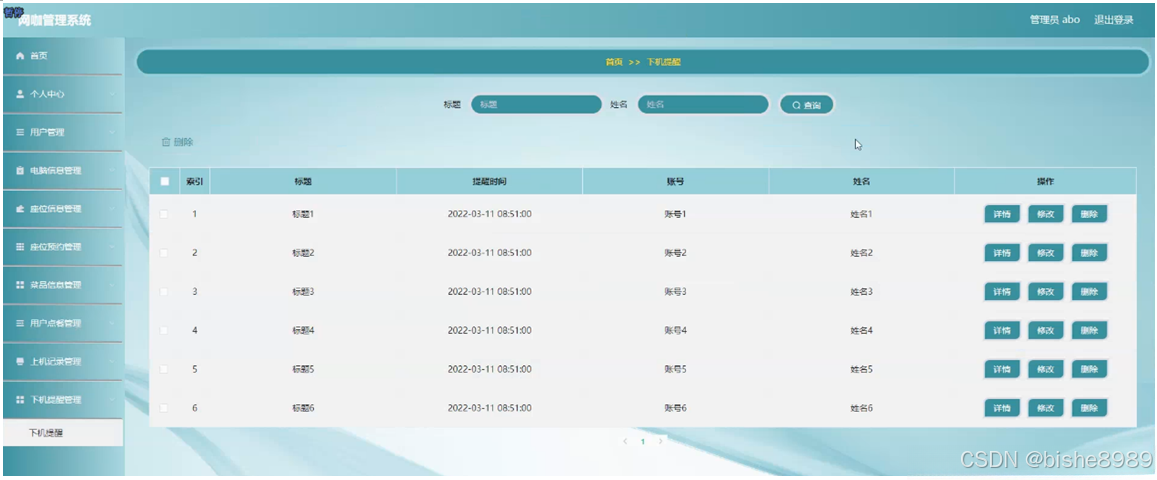This screenshot has height=480, width=1157.
Task: Open 详情 for the 标题6 row
Action: pyautogui.click(x=1002, y=408)
